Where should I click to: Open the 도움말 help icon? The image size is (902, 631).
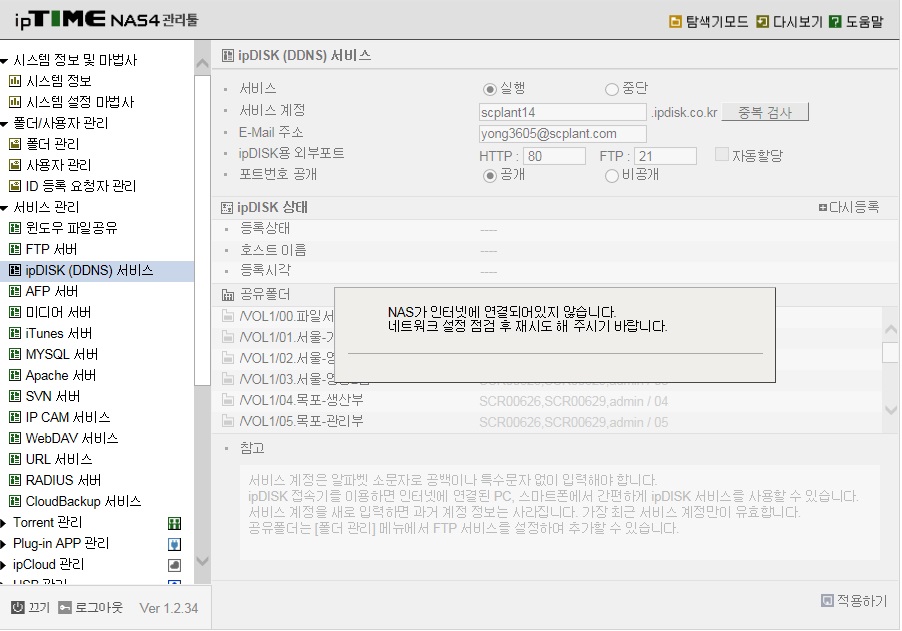point(835,22)
